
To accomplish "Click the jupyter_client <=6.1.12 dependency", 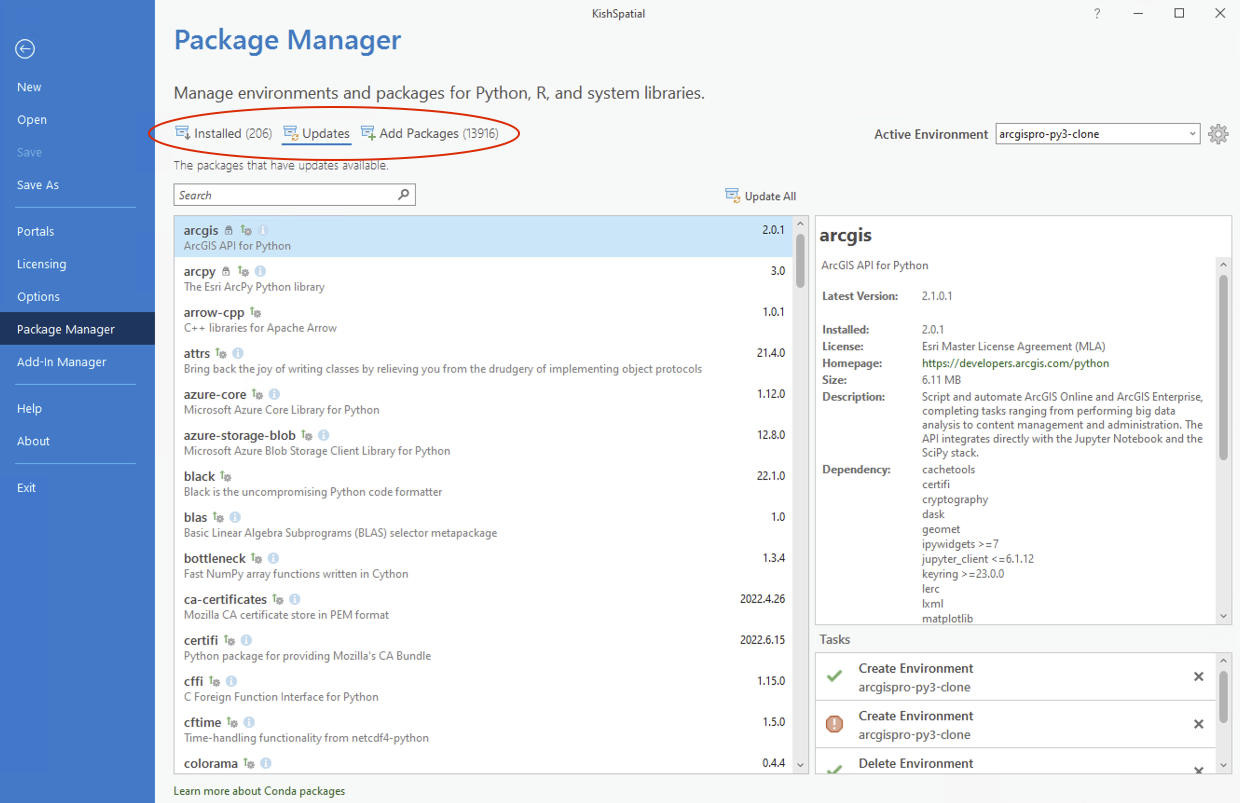I will click(978, 559).
